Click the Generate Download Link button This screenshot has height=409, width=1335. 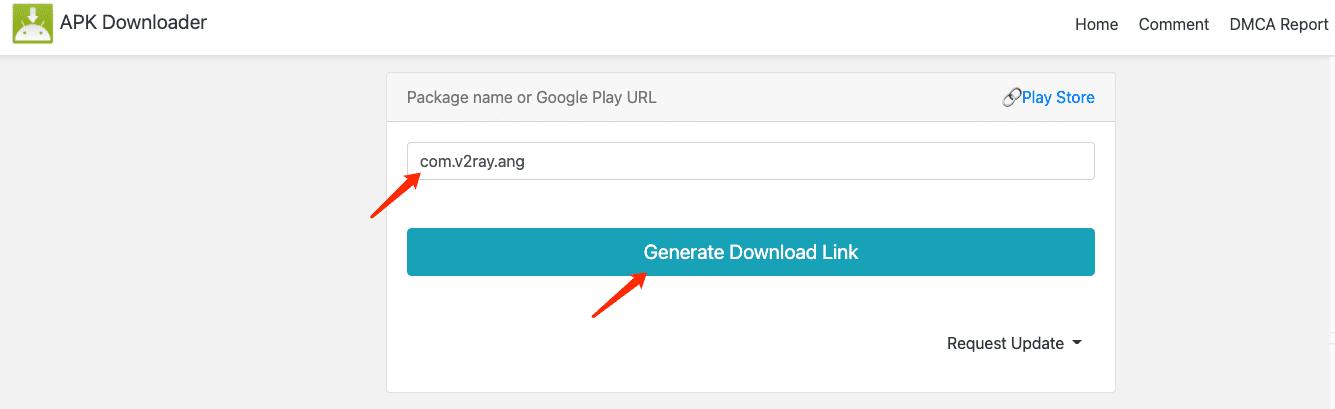(x=751, y=252)
